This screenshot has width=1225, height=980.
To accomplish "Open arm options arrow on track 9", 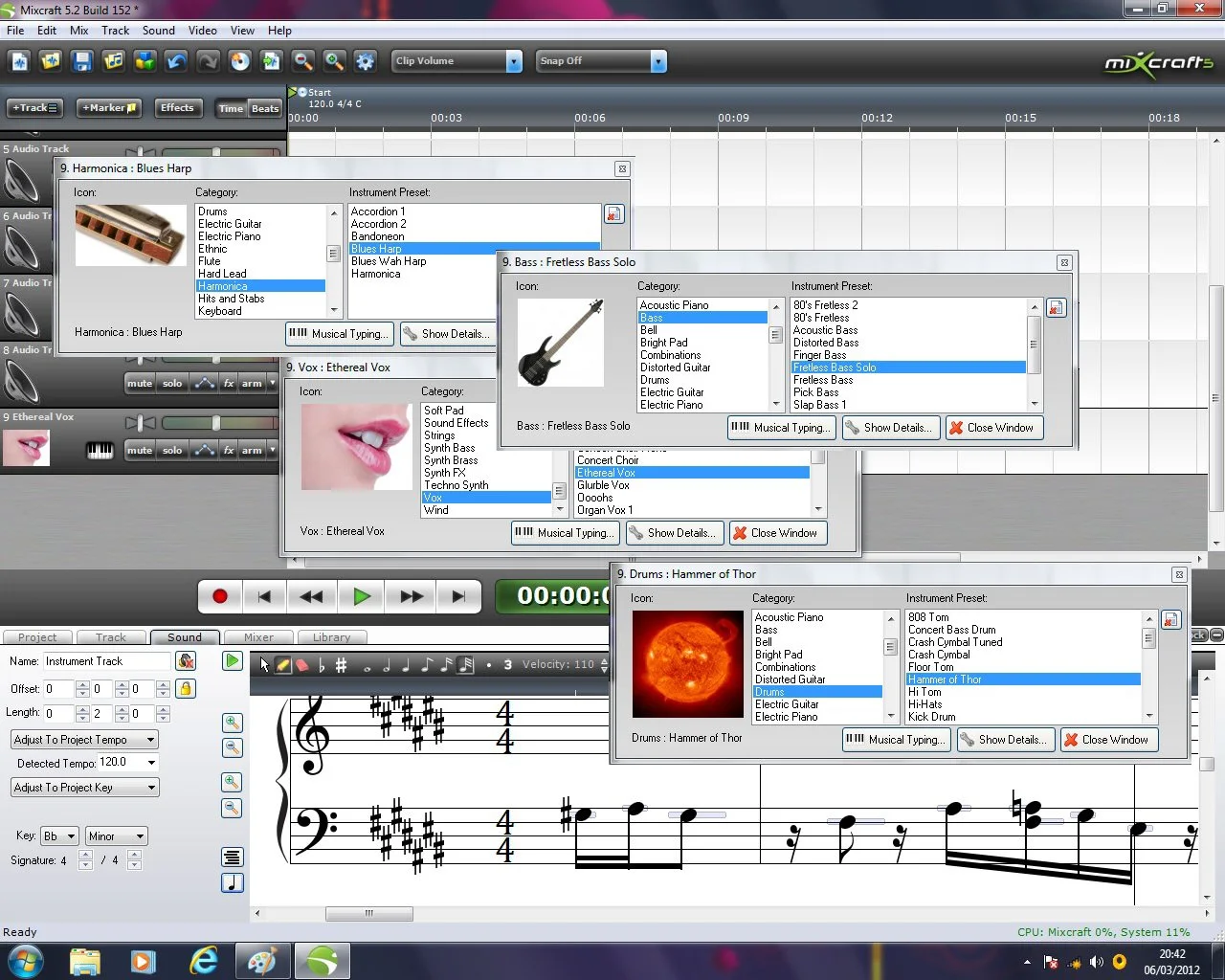I will coord(272,450).
